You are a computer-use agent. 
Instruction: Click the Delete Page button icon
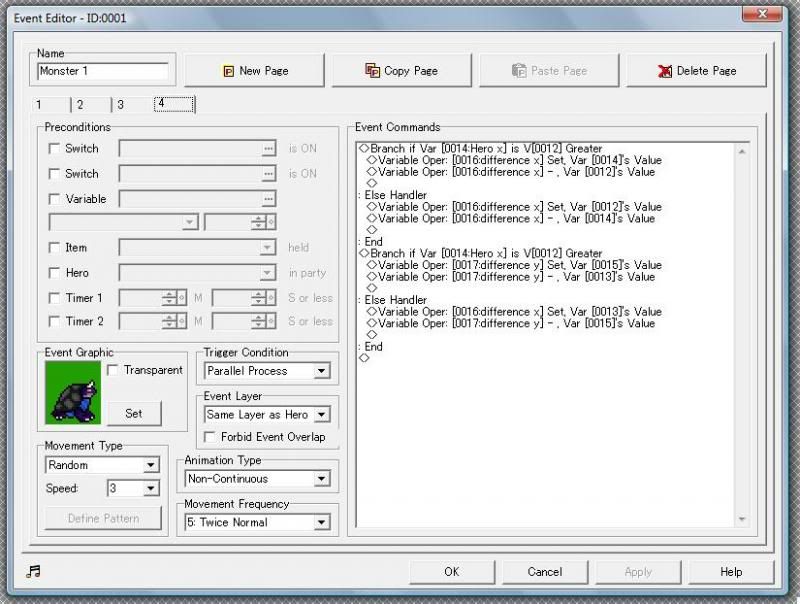tap(665, 71)
